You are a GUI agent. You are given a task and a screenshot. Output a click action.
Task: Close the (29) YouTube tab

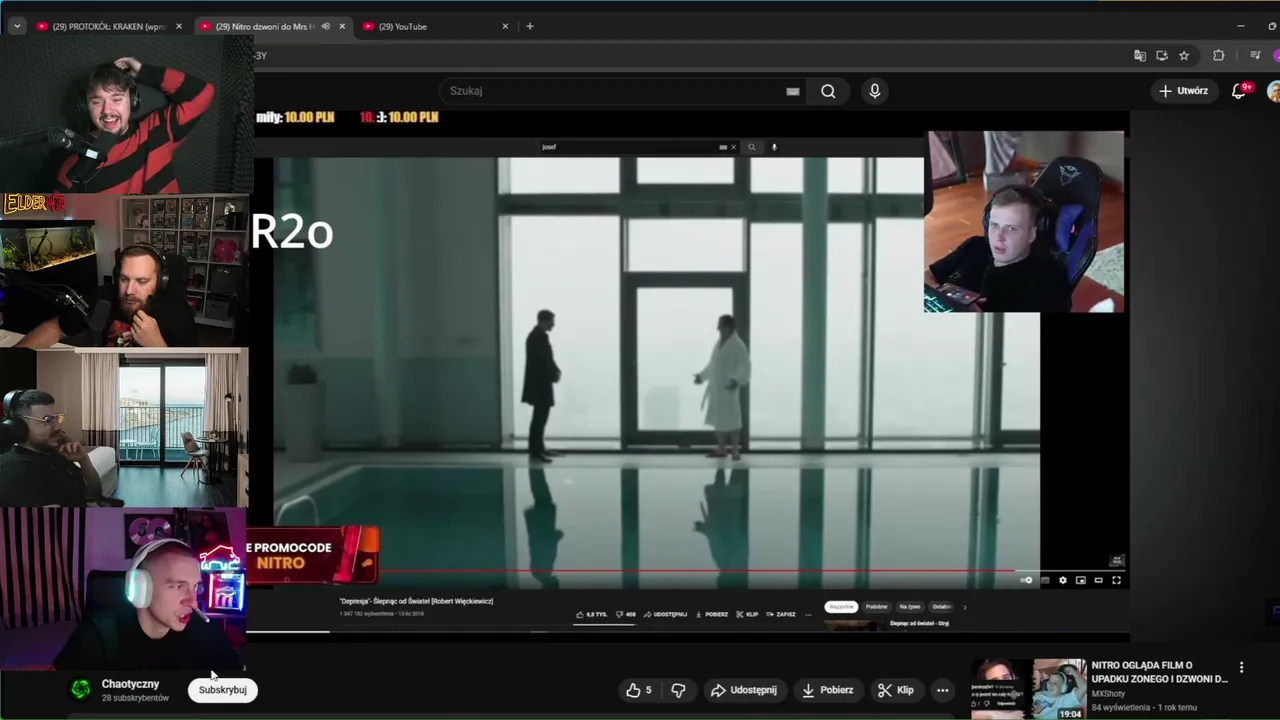[505, 26]
